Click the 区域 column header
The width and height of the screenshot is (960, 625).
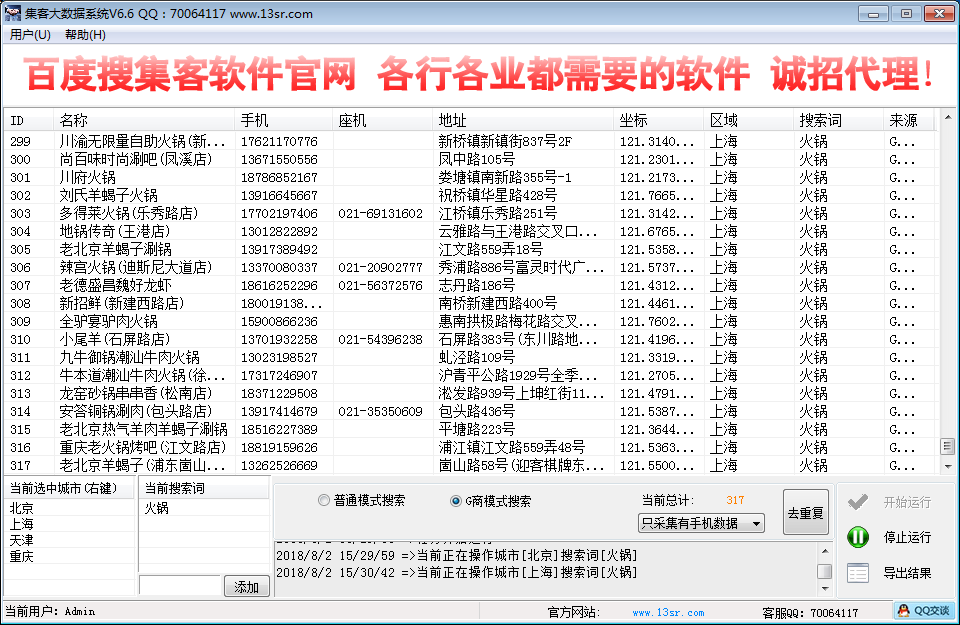[749, 121]
